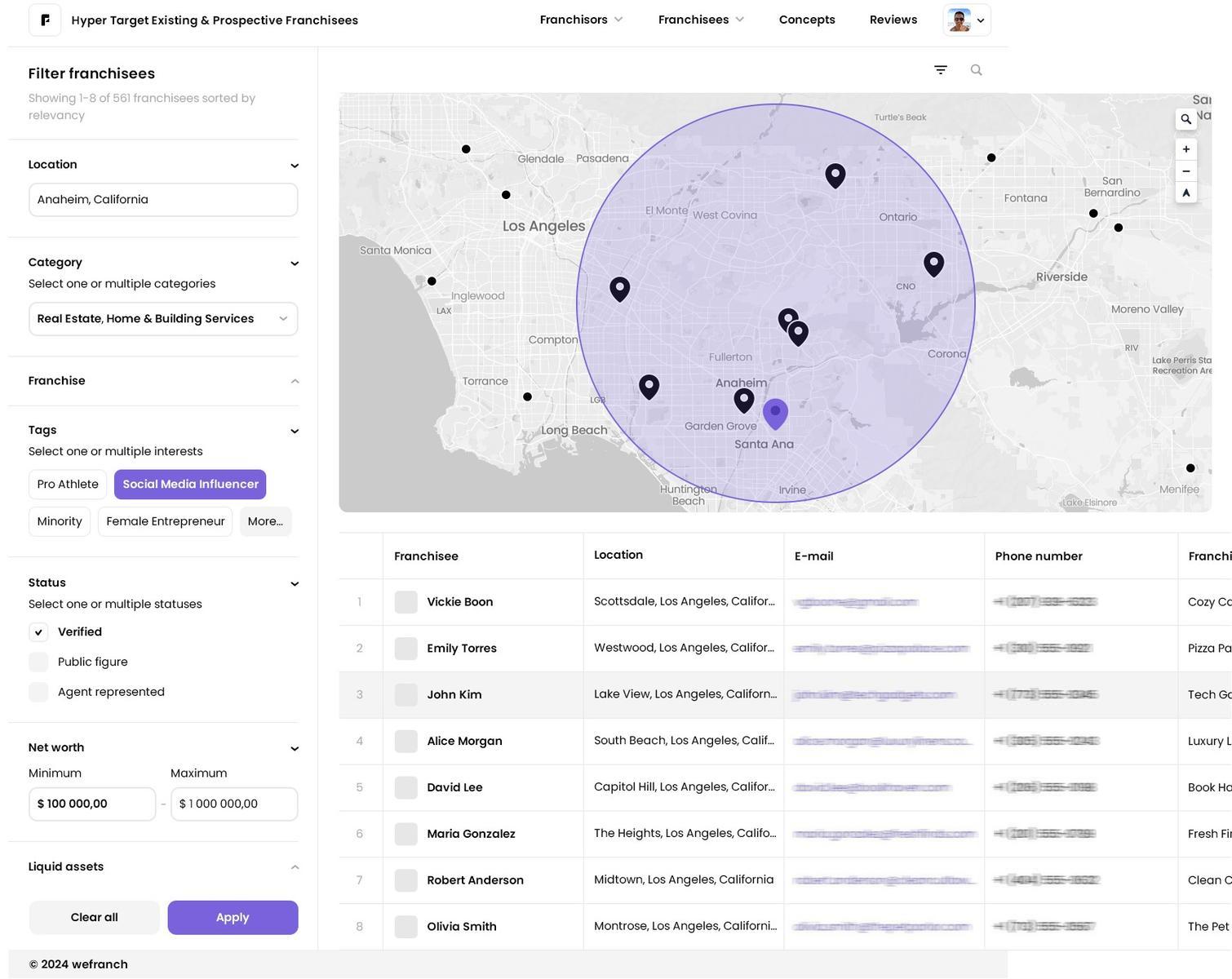The image size is (1232, 979).
Task: Click the search magnifier icon above map
Action: [x=976, y=70]
